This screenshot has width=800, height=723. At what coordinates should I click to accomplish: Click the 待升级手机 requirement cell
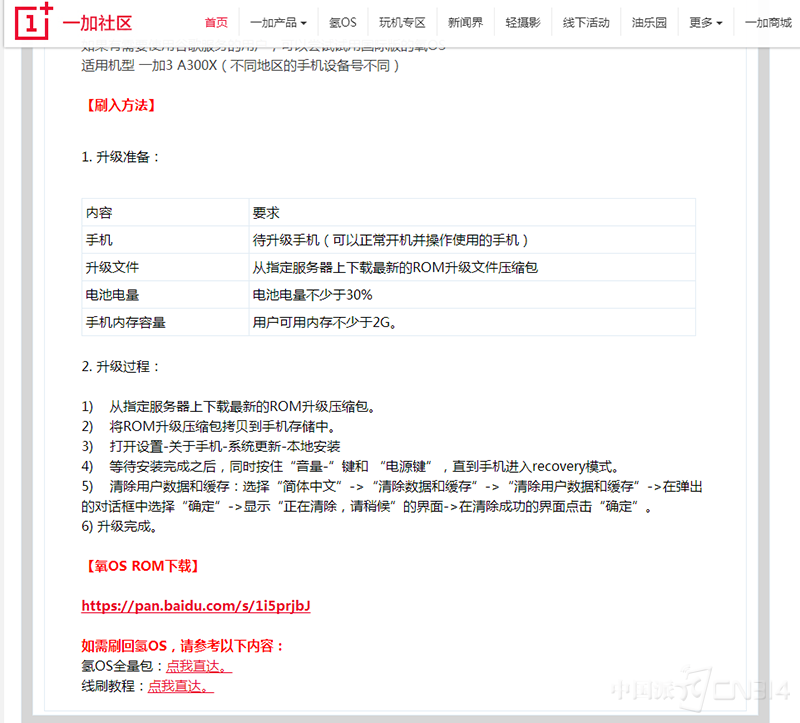pos(472,240)
